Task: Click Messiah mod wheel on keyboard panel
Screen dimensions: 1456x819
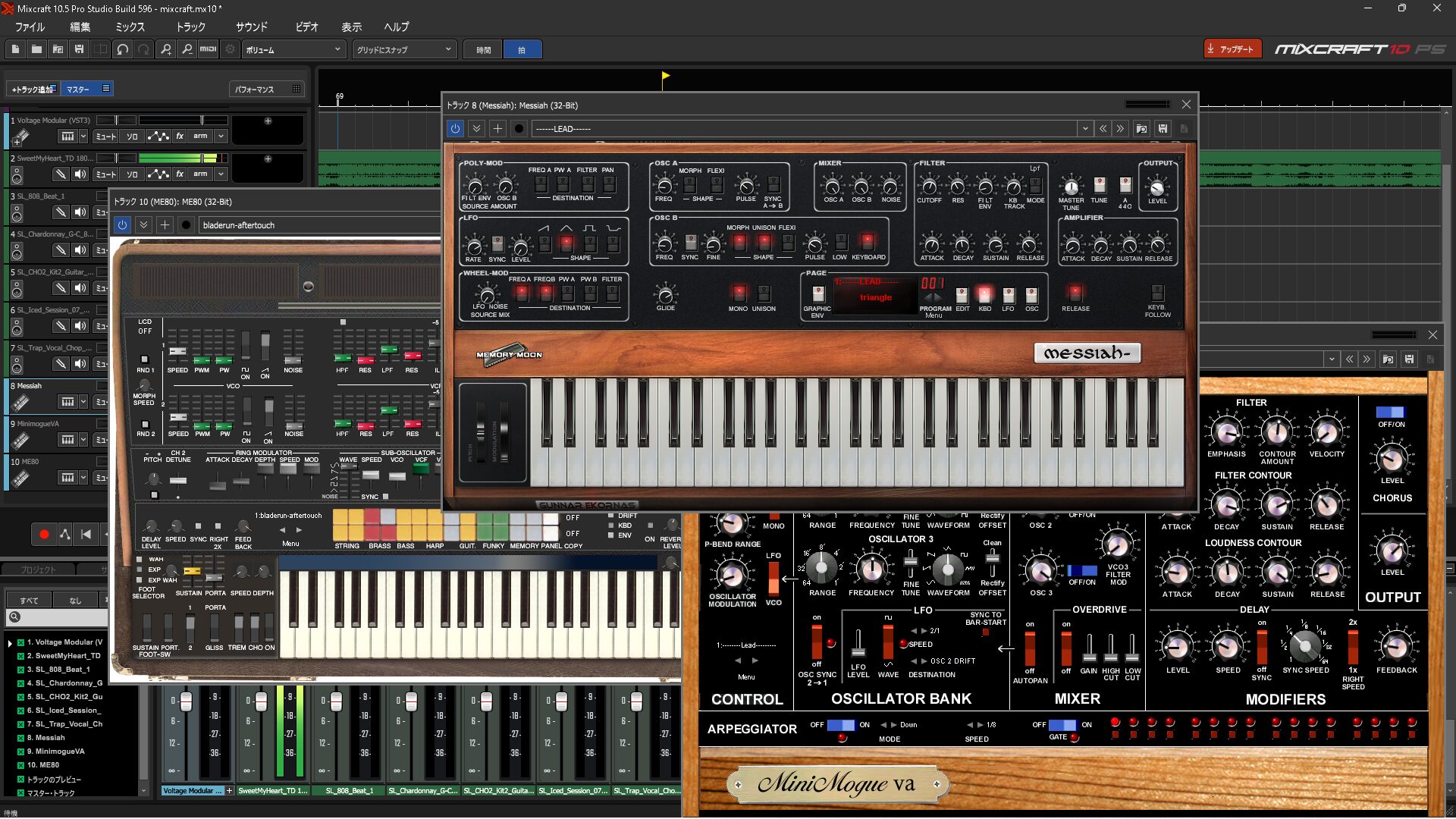Action: click(504, 434)
